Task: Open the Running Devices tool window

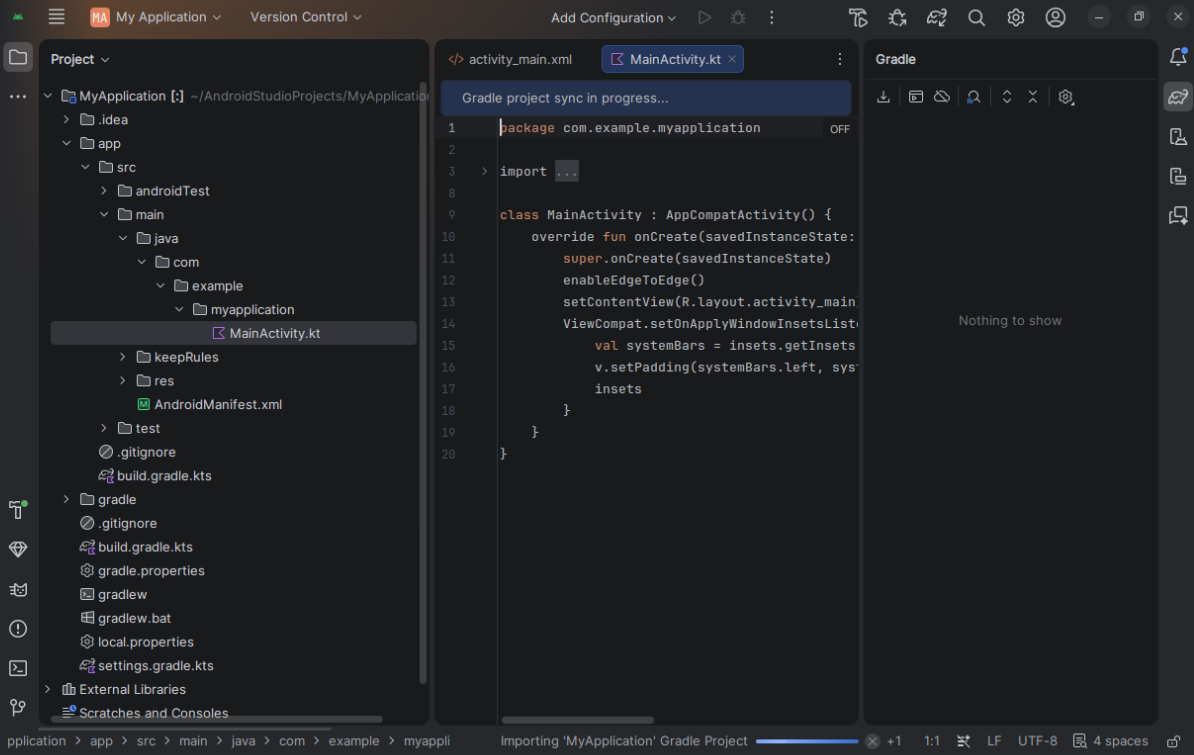Action: pos(1178,176)
